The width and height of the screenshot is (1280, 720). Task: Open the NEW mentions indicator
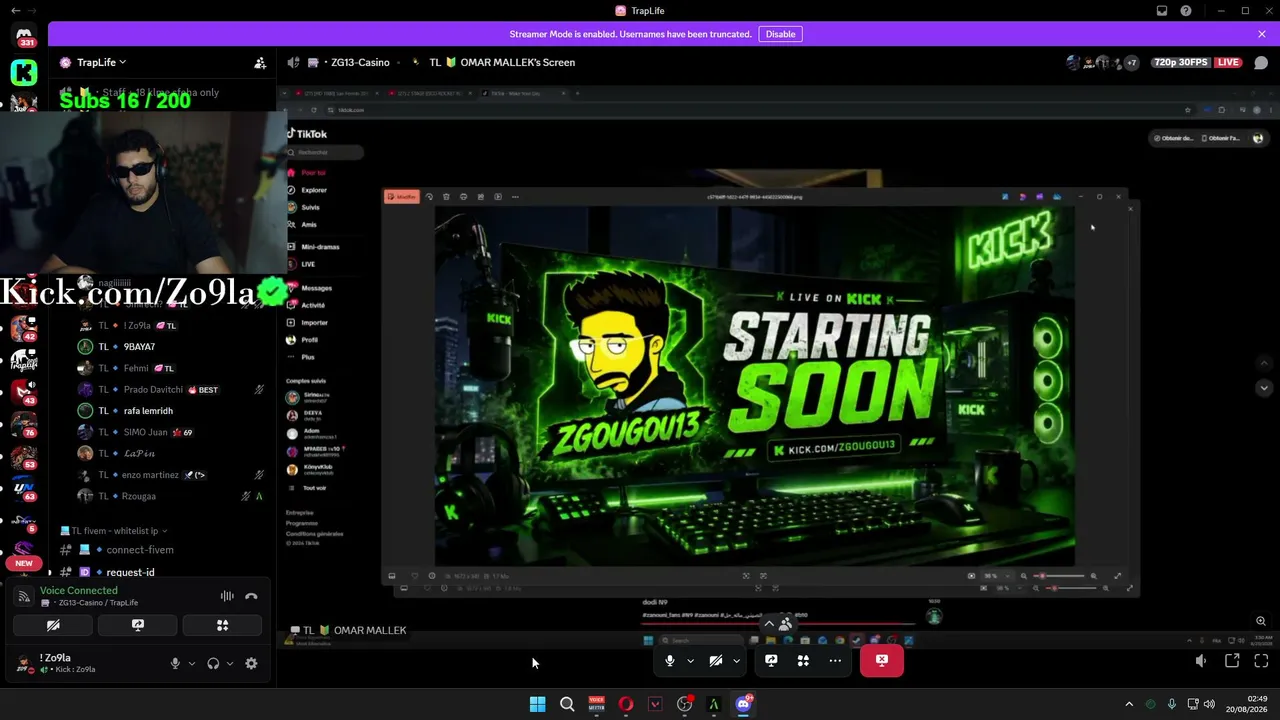coord(24,563)
